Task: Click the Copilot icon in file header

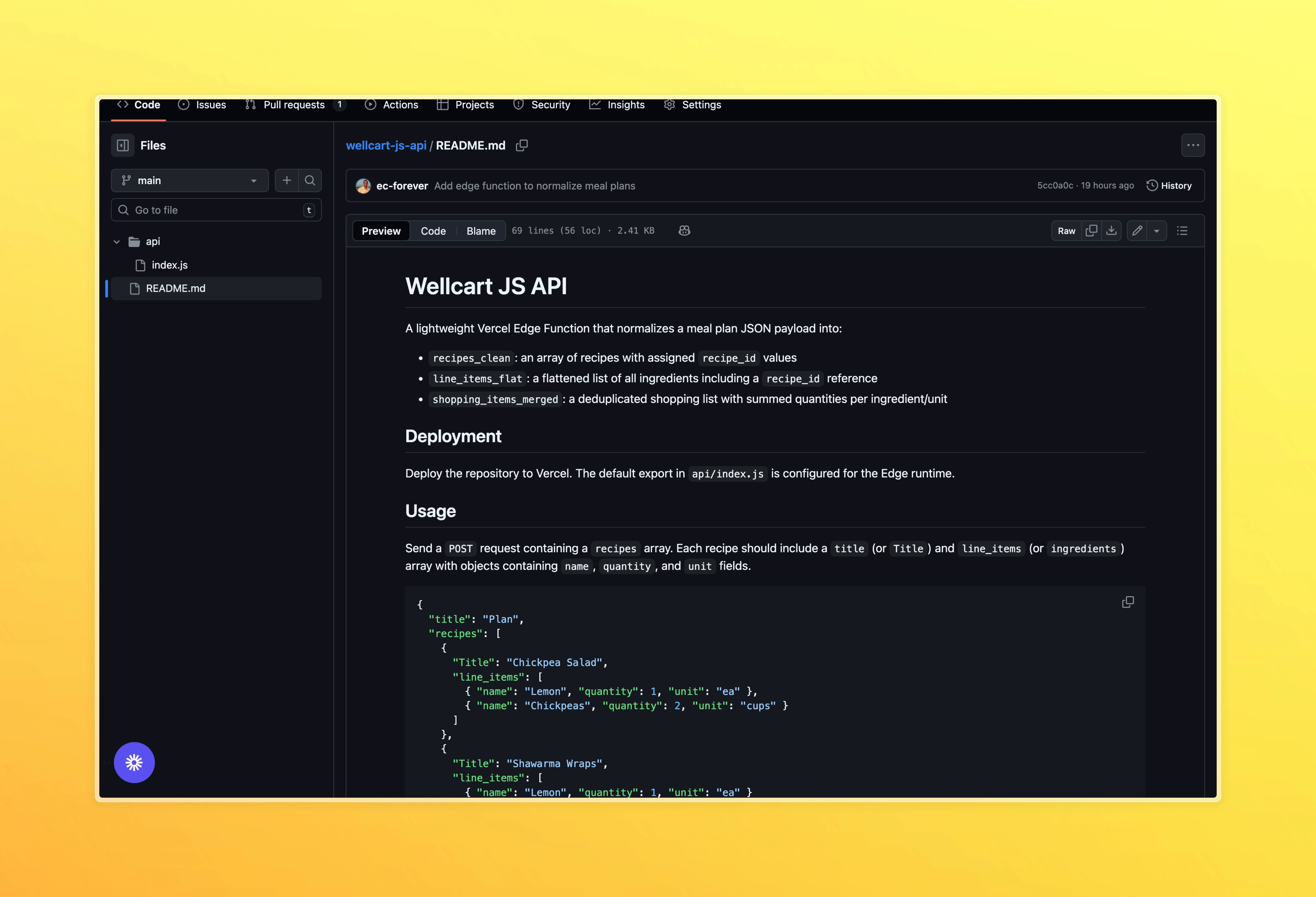Action: (684, 230)
